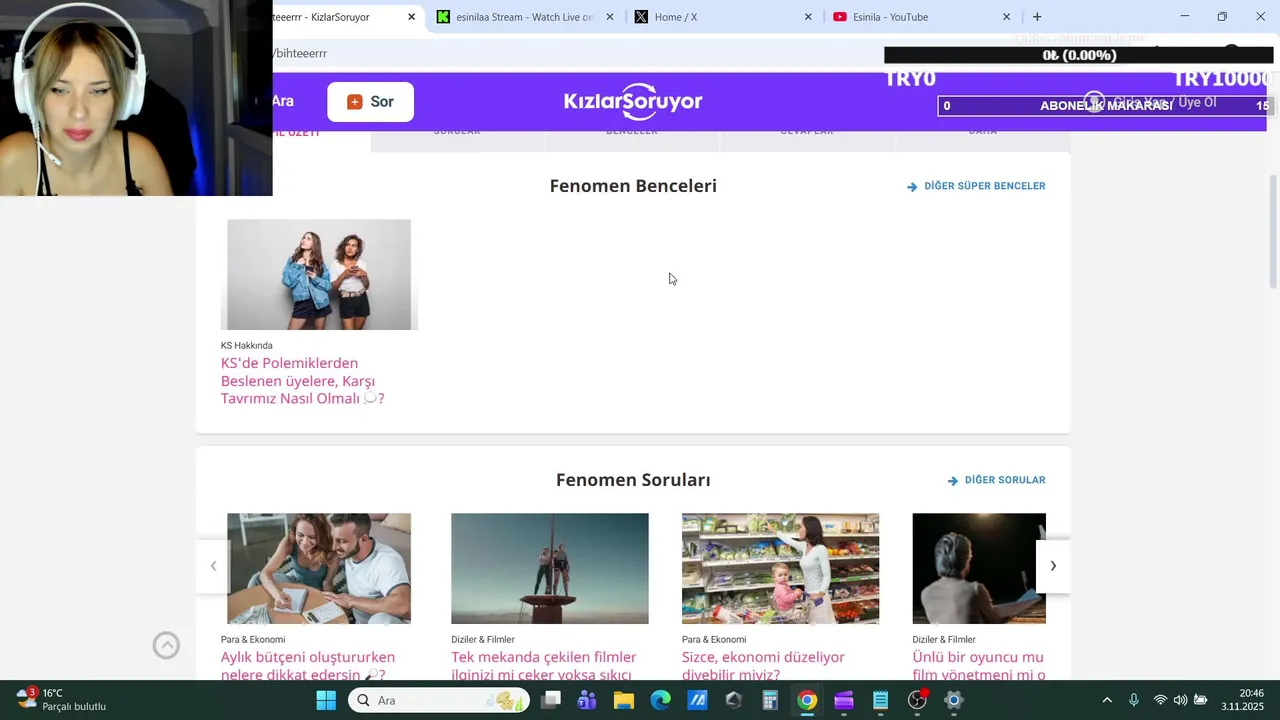Open 'Tek mekanda çekilen filmler' question
Viewport: 1280px width, 720px height.
coord(544,665)
